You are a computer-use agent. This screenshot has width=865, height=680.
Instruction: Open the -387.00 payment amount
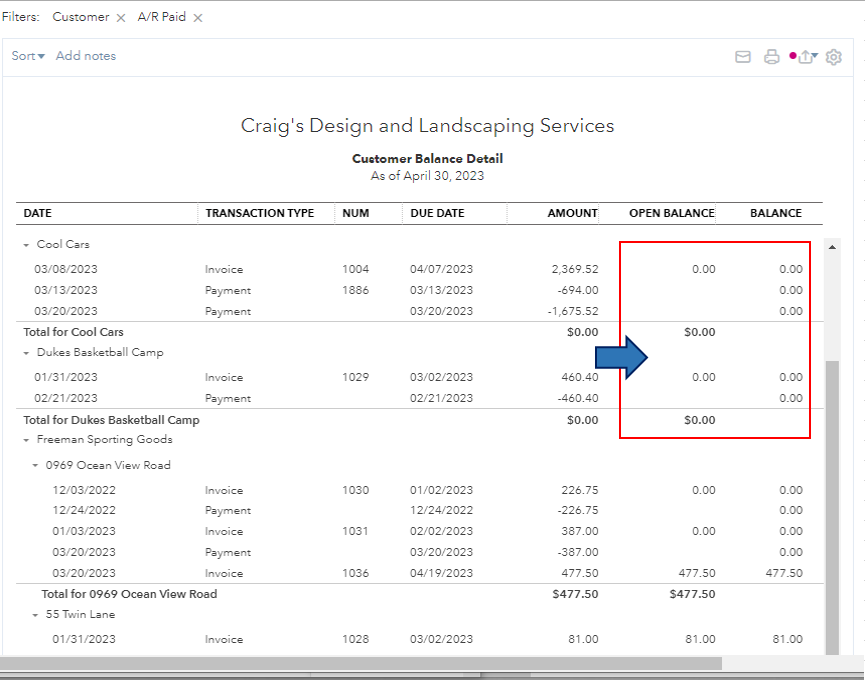578,552
